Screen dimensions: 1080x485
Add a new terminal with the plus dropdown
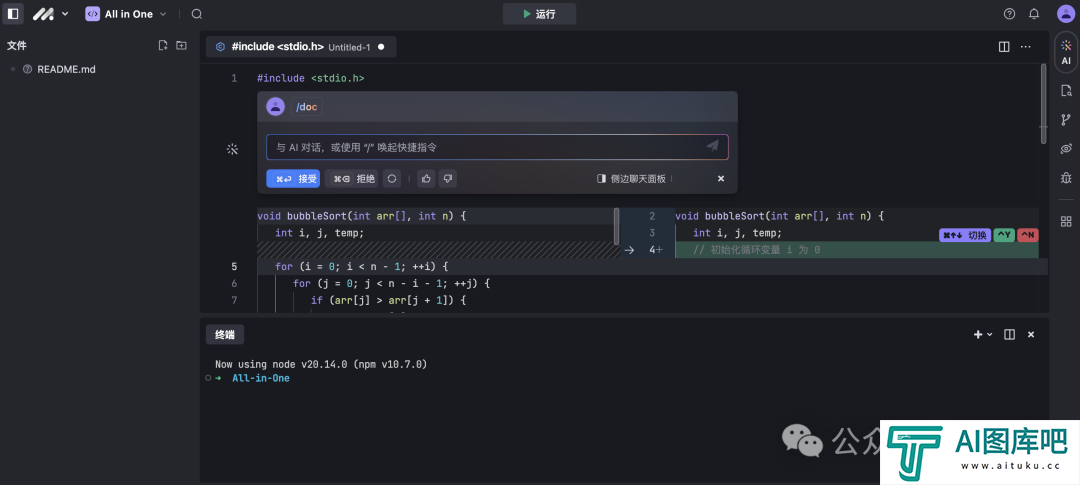[983, 334]
